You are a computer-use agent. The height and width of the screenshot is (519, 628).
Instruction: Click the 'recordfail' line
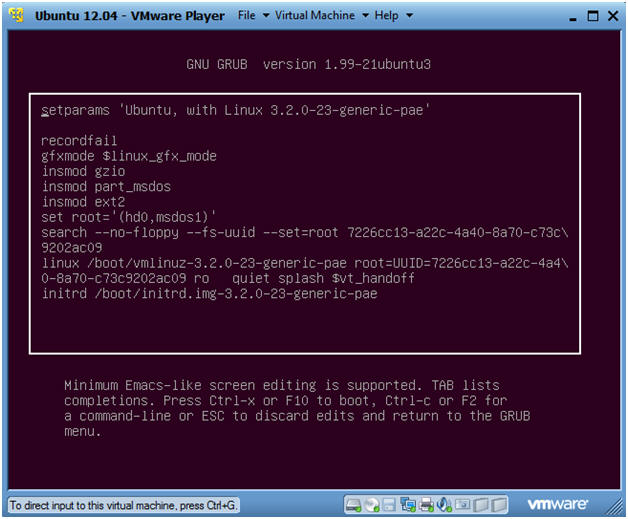(79, 141)
